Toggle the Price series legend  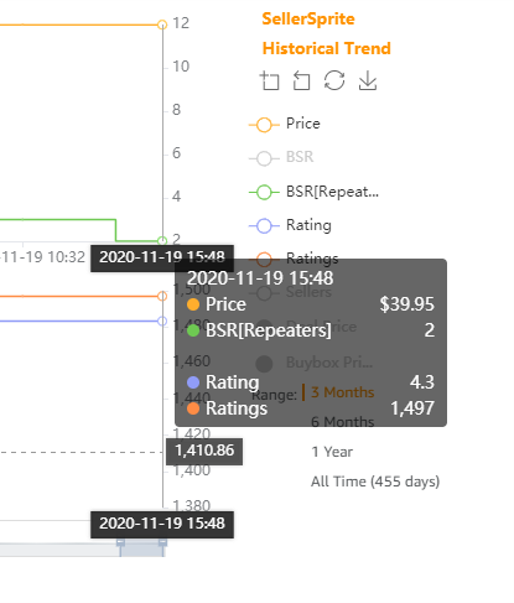pyautogui.click(x=284, y=124)
